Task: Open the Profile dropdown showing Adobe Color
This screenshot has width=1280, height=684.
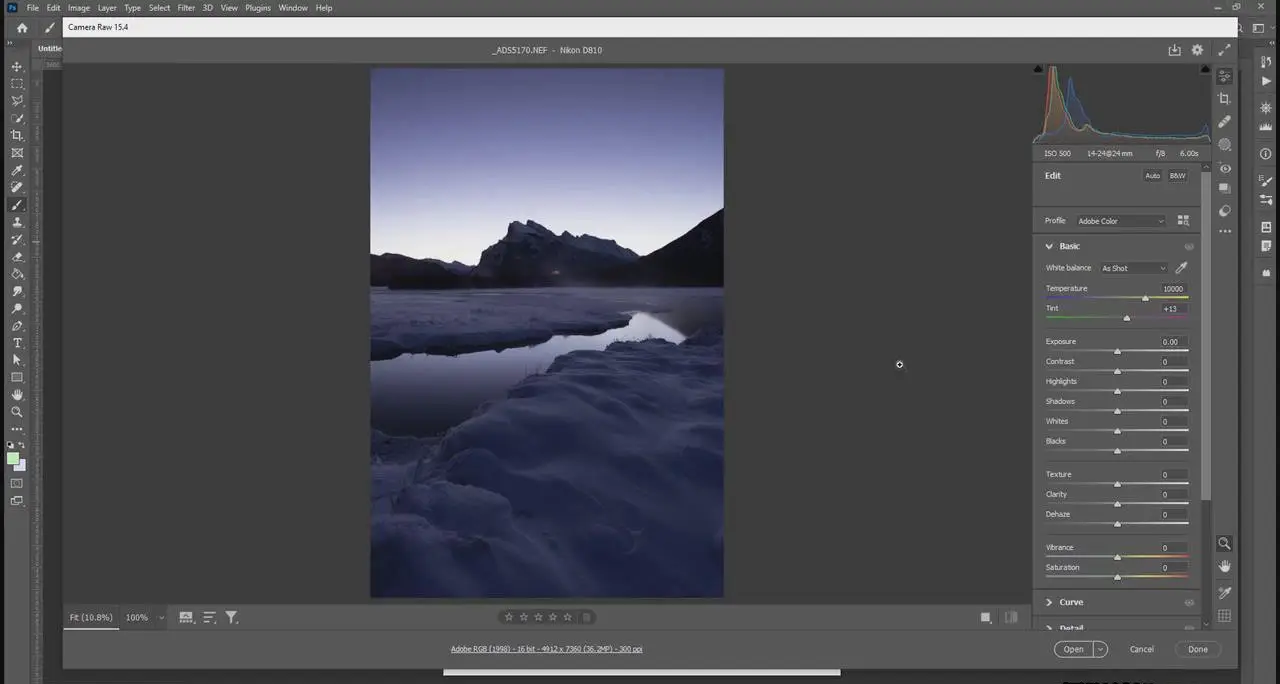Action: [1121, 221]
